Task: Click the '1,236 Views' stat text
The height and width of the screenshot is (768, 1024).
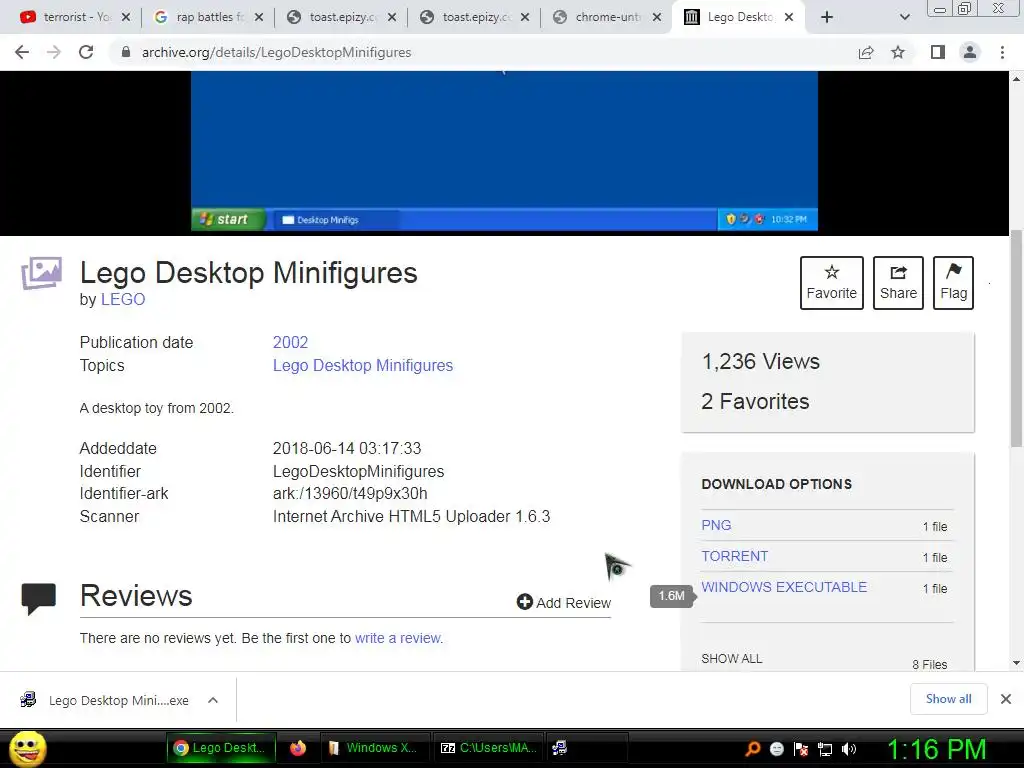Action: click(x=760, y=361)
